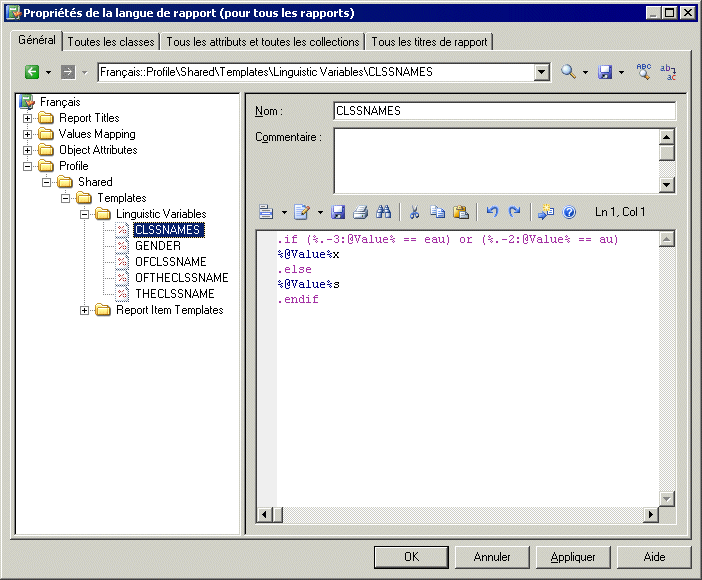
Task: Click the Editor menu icon in editor toolbar
Action: point(266,212)
